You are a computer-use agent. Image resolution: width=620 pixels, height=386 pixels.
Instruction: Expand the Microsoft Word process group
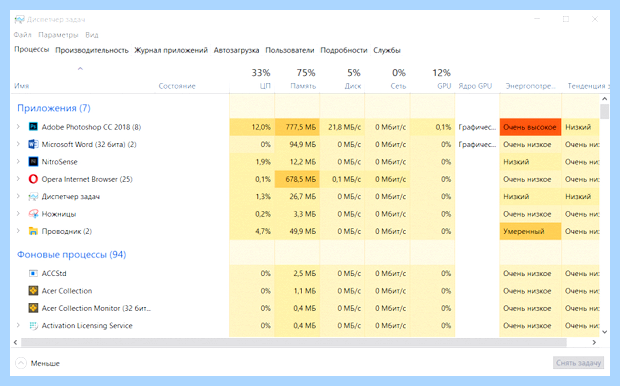point(18,144)
